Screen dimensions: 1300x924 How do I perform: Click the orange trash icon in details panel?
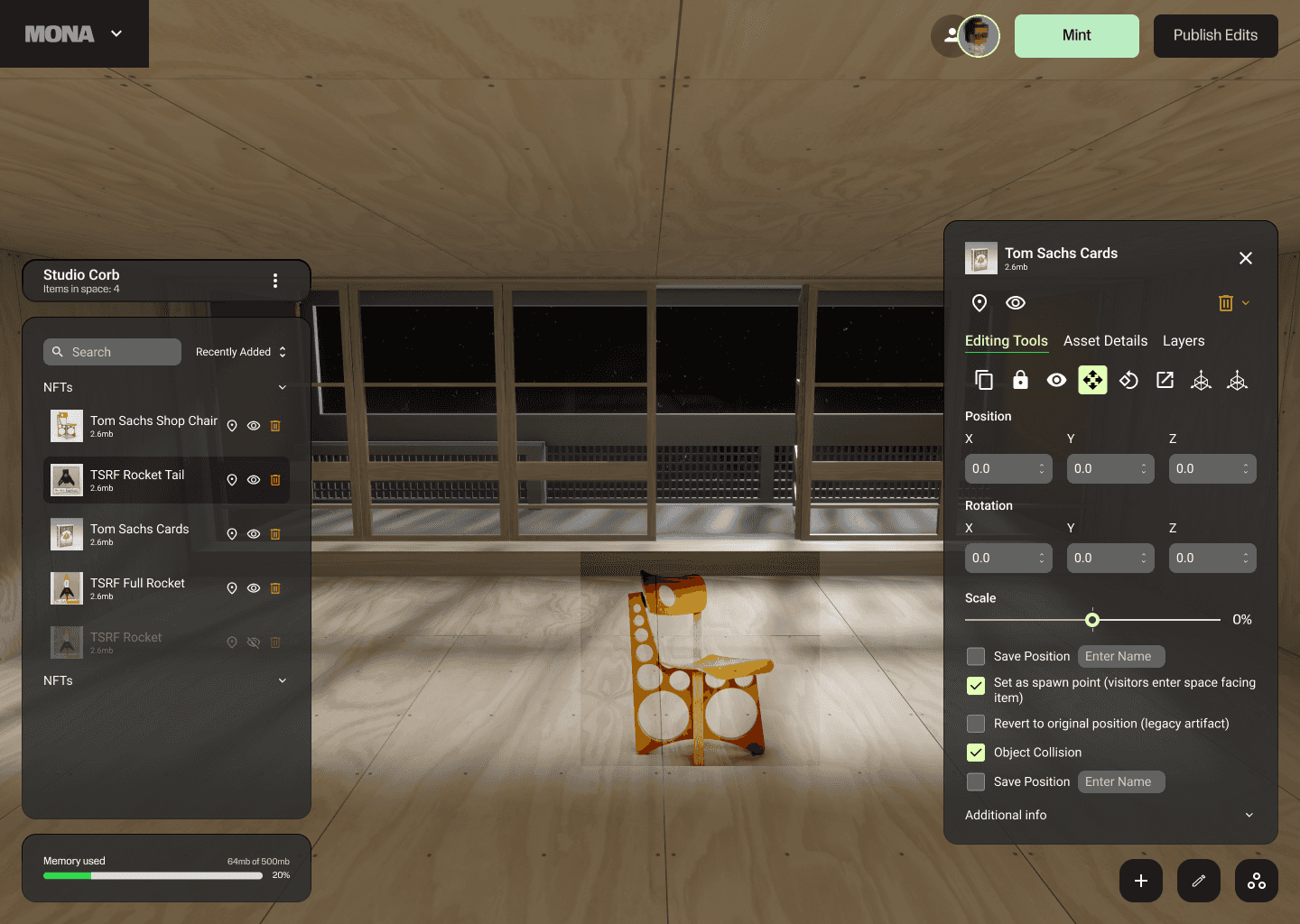[x=1226, y=303]
